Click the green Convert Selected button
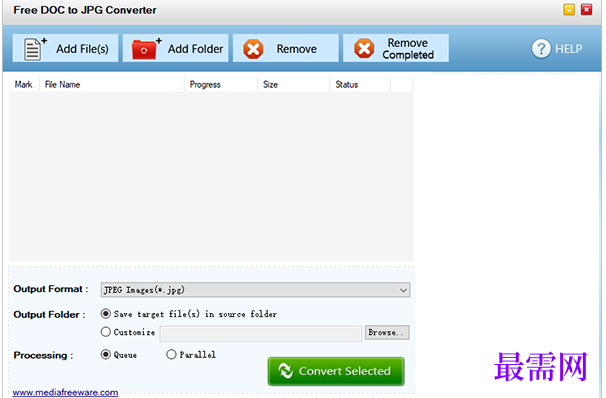This screenshot has height=398, width=606. (x=336, y=371)
